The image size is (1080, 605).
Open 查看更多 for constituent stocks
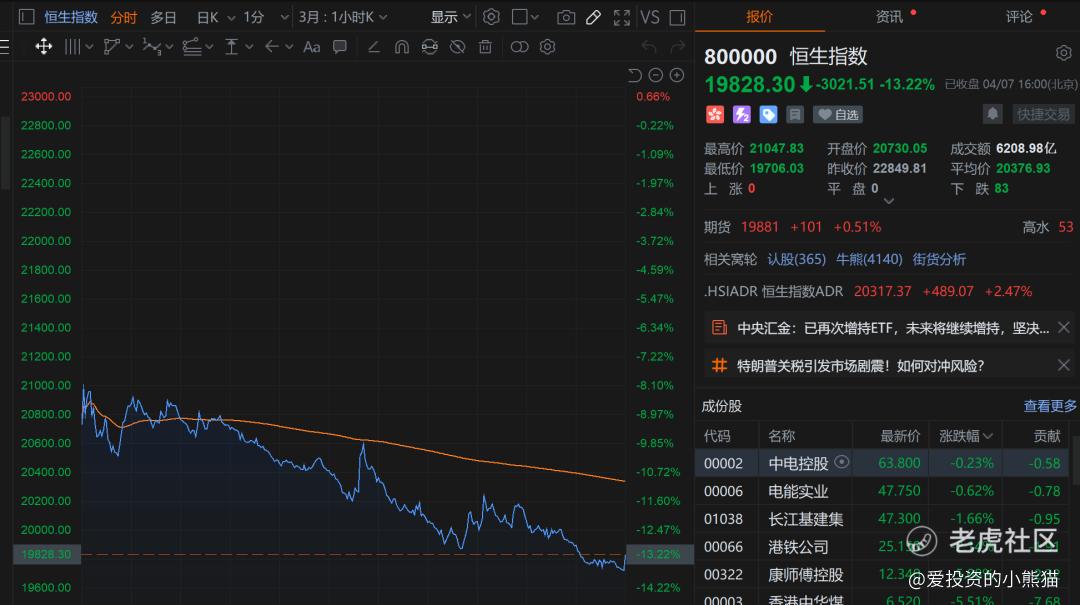click(1050, 406)
